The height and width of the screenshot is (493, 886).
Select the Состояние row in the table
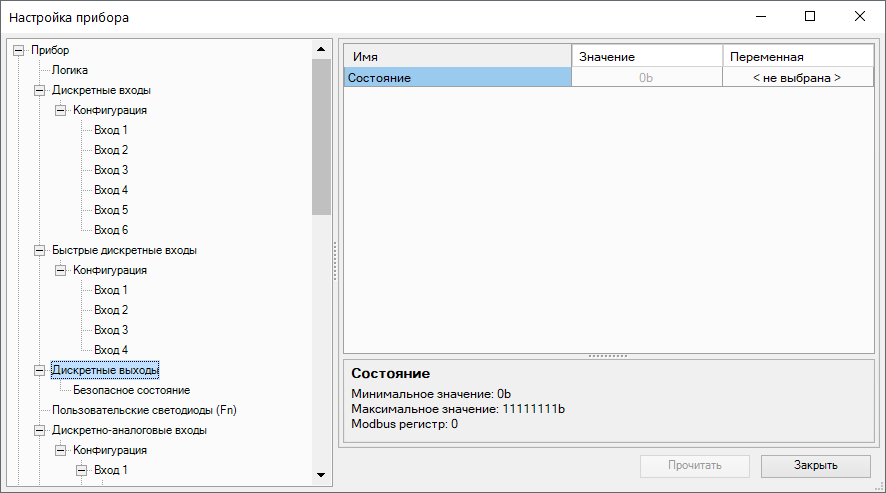[457, 78]
